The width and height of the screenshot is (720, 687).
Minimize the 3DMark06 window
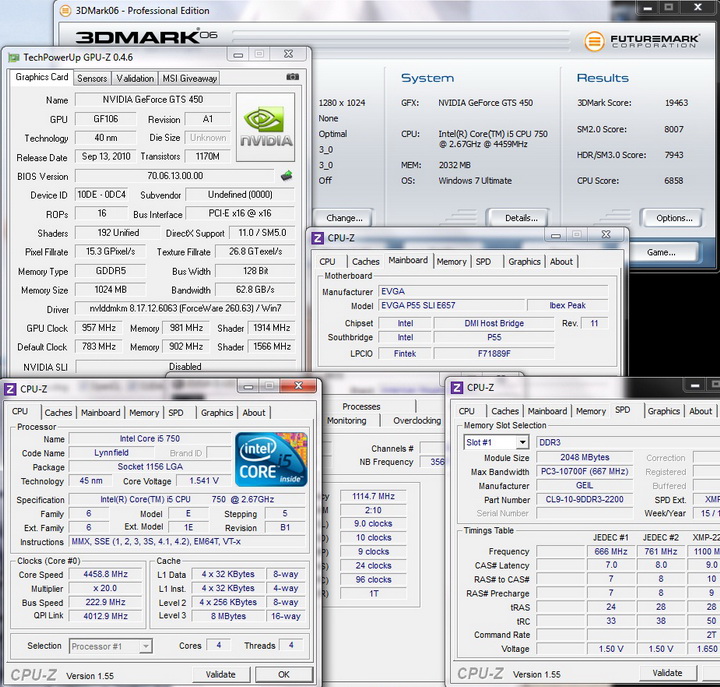tap(647, 7)
